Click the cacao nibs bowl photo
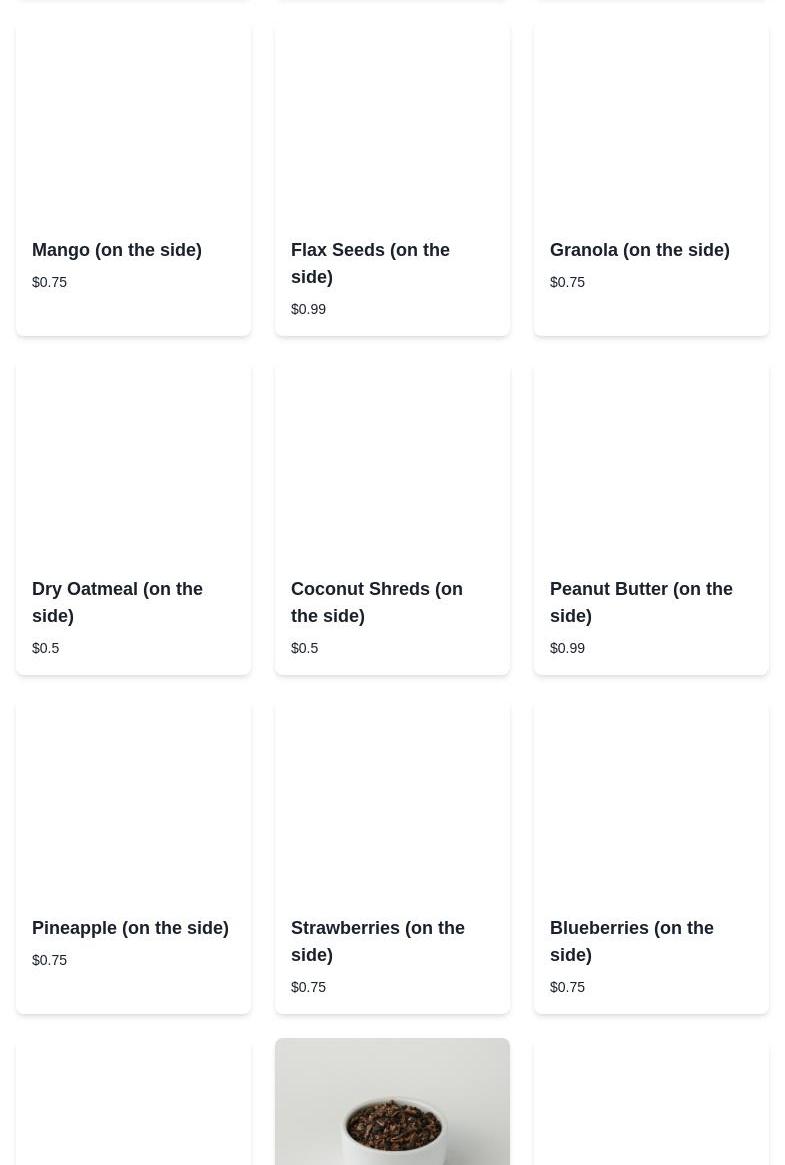The height and width of the screenshot is (1165, 785). pyautogui.click(x=392, y=1101)
